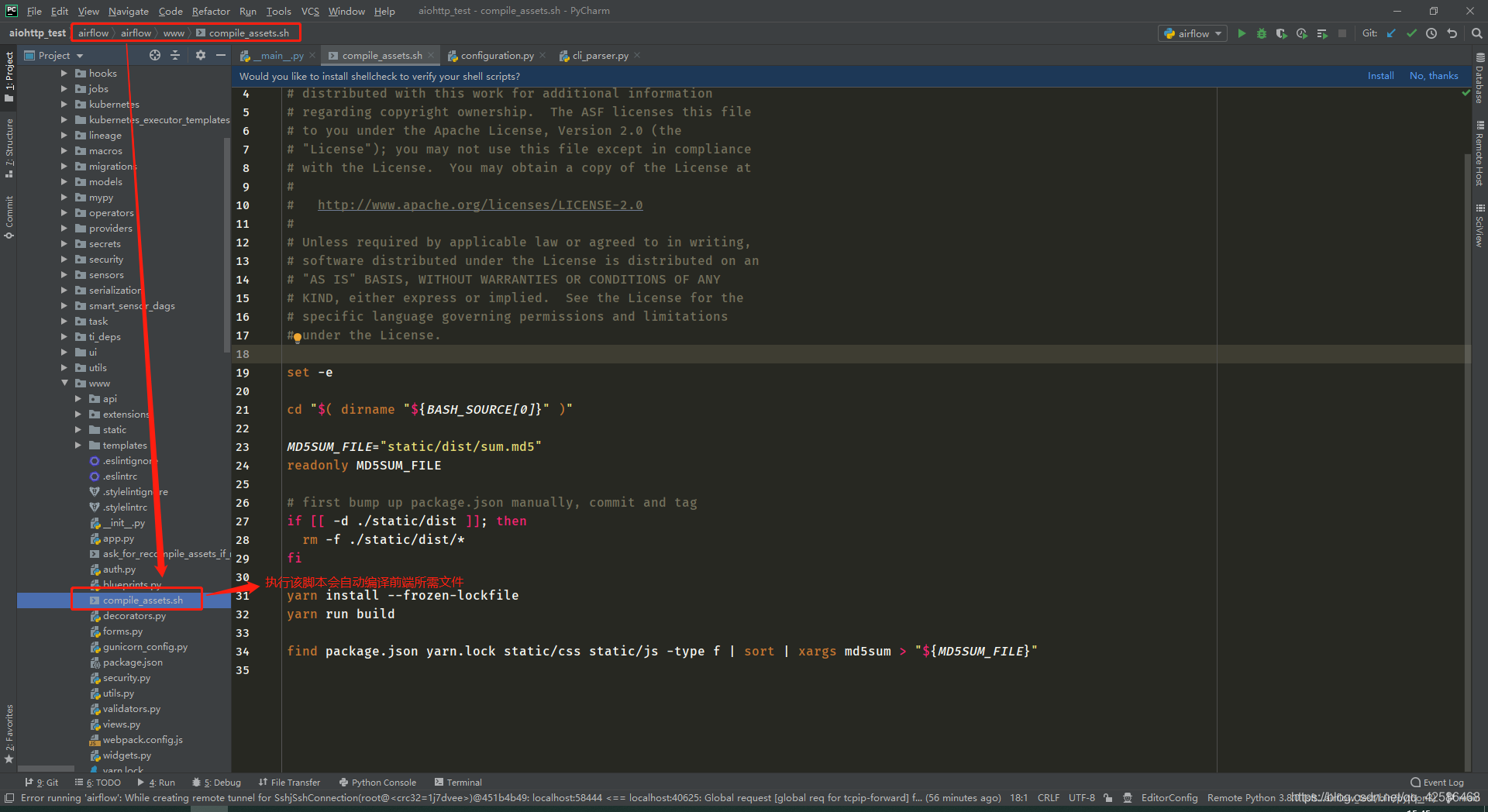Image resolution: width=1488 pixels, height=812 pixels.
Task: Open the Structure tool window
Action: click(9, 147)
